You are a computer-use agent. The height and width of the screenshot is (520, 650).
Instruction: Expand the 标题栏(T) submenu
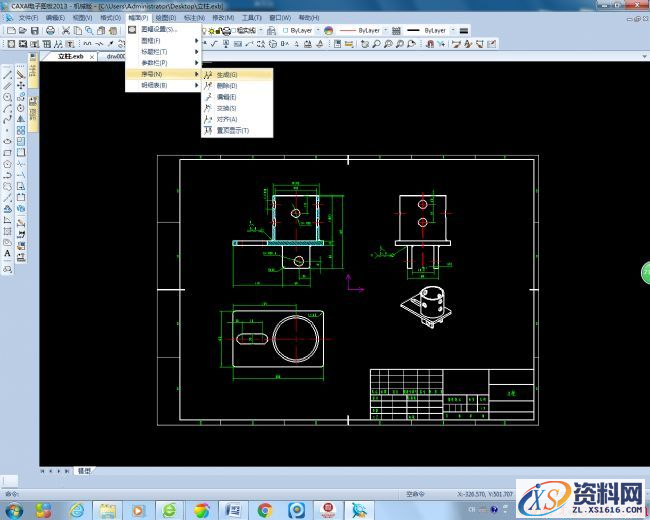click(x=155, y=52)
